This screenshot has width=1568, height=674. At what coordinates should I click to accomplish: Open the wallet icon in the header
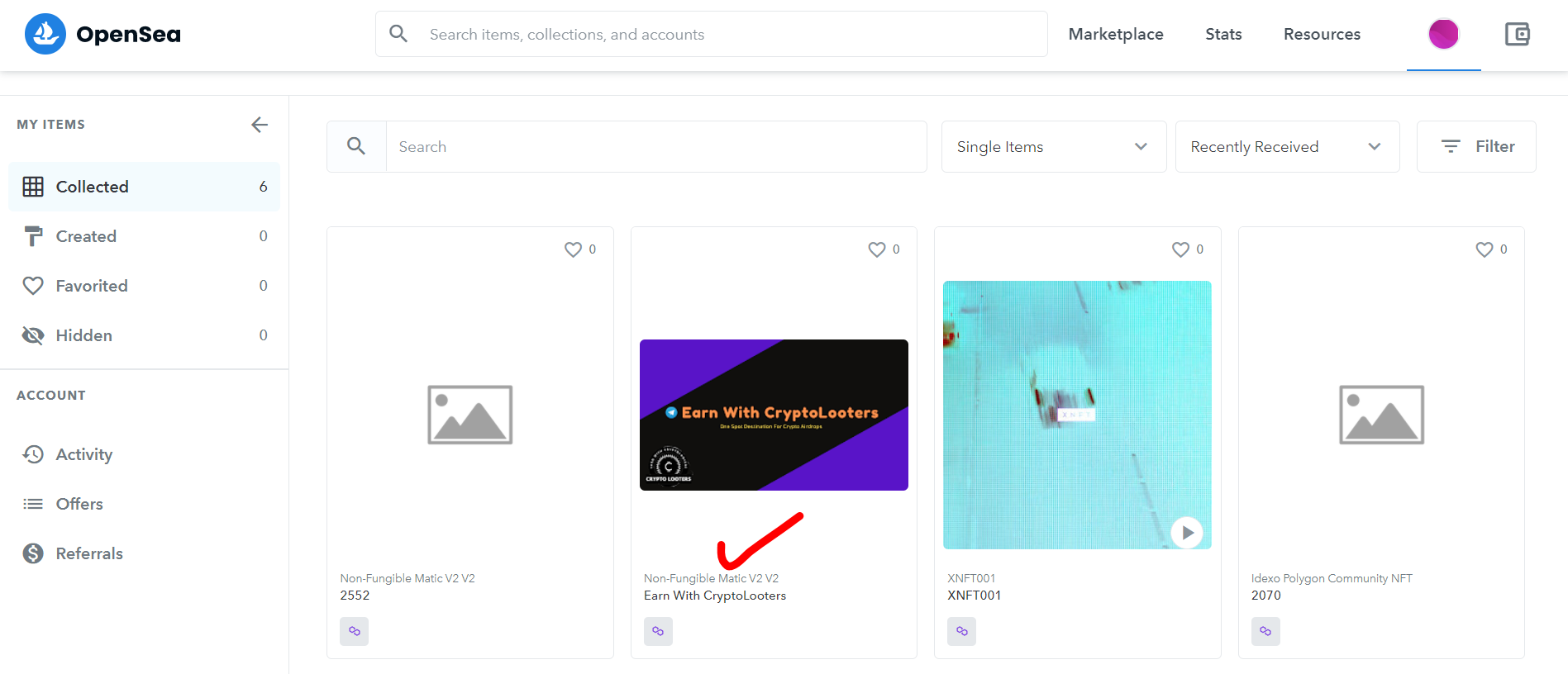click(x=1517, y=34)
